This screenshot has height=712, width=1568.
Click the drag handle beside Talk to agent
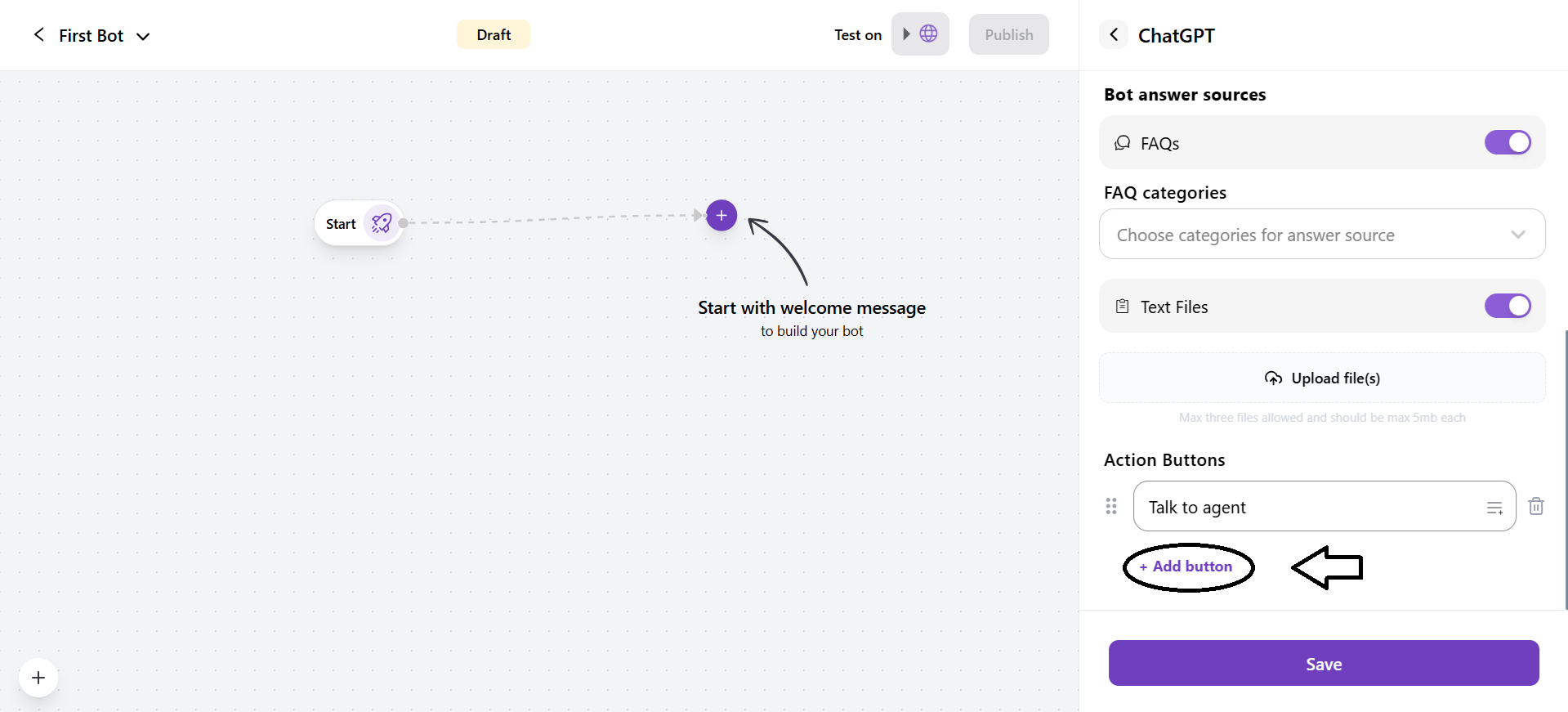tap(1110, 507)
